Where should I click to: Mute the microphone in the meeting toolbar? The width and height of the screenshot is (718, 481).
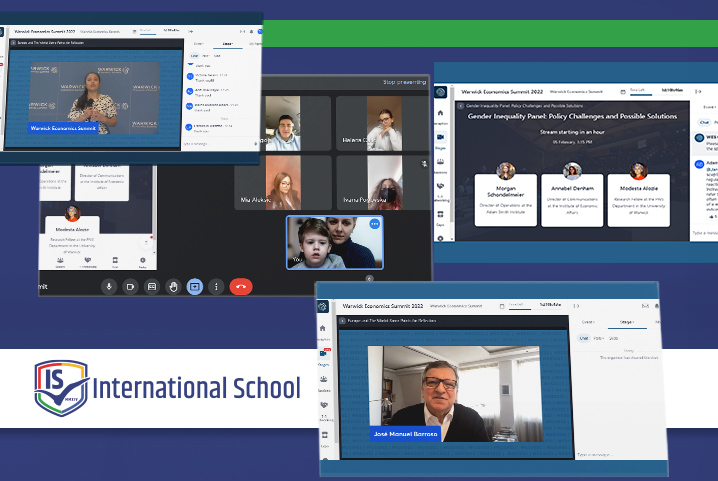(x=109, y=286)
